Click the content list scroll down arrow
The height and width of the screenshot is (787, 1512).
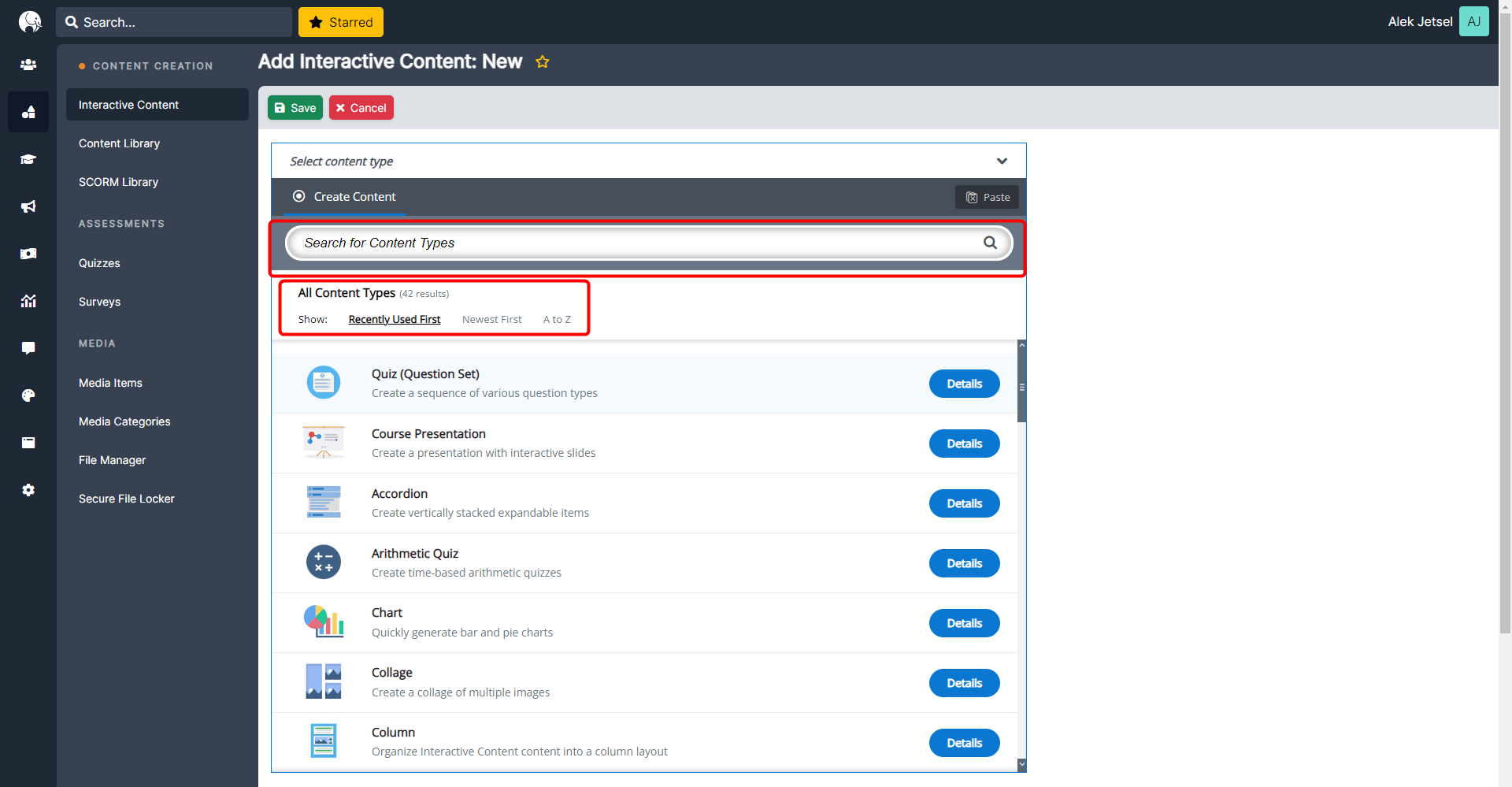[1022, 764]
